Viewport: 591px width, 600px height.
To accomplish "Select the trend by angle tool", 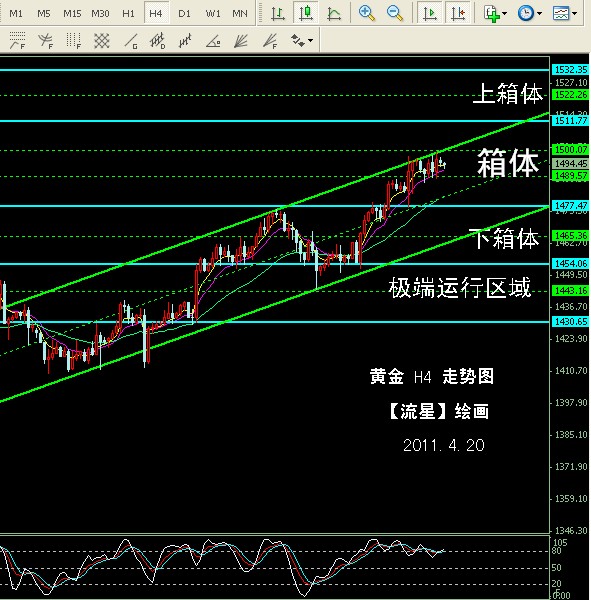I will (213, 41).
